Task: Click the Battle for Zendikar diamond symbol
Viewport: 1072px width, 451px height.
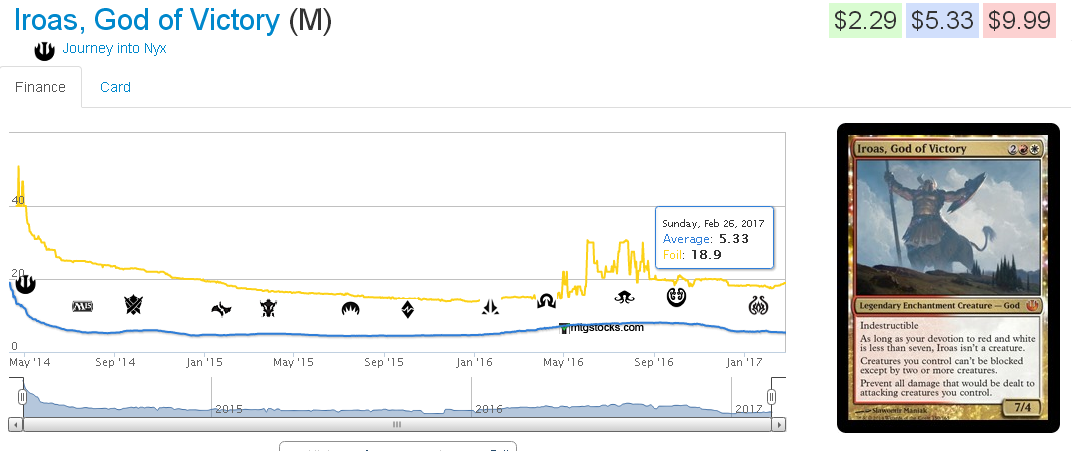Action: (407, 309)
